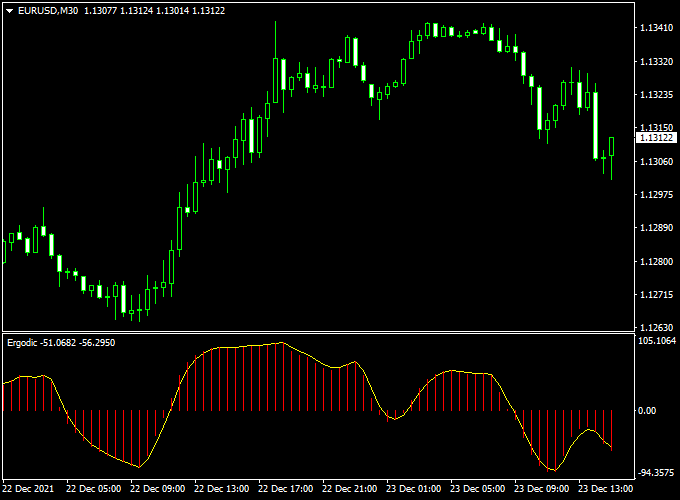Viewport: 680px width, 500px height.
Task: Select the indicator scale minimum -94.3575
Action: [x=656, y=473]
